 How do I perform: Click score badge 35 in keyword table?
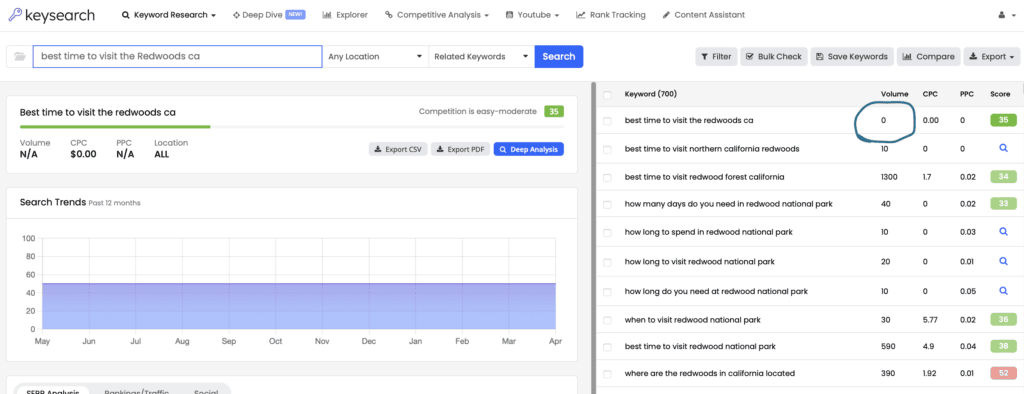[x=1003, y=120]
